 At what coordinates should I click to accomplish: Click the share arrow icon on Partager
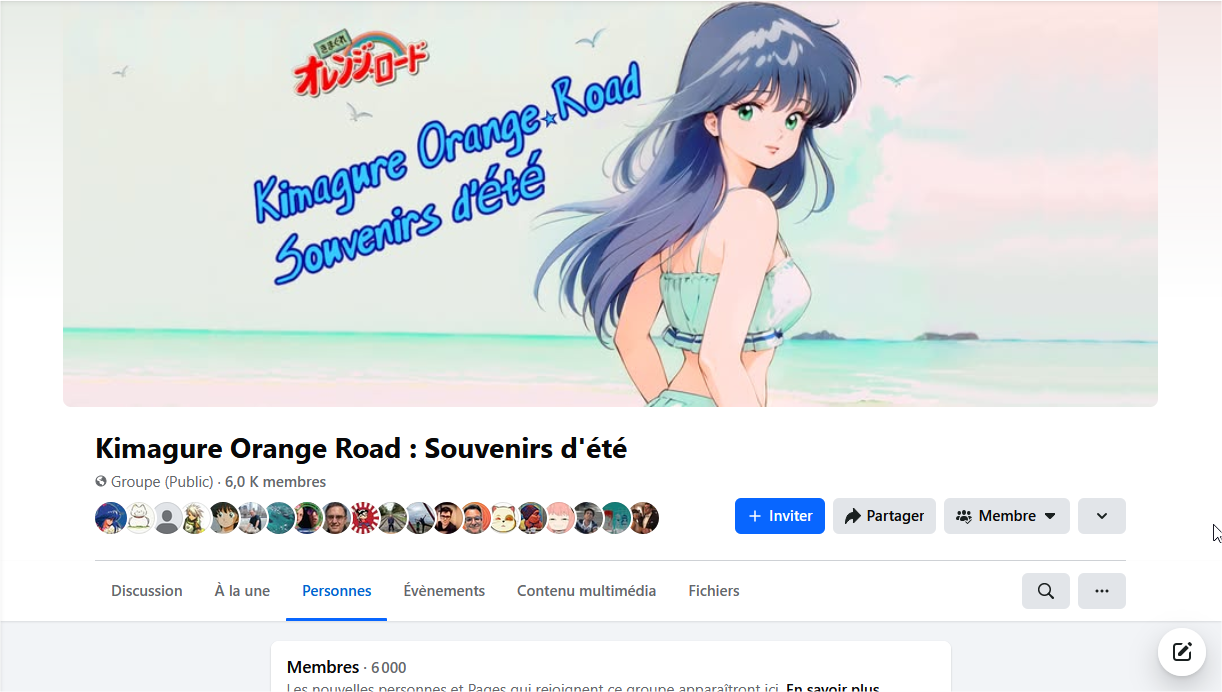click(852, 516)
